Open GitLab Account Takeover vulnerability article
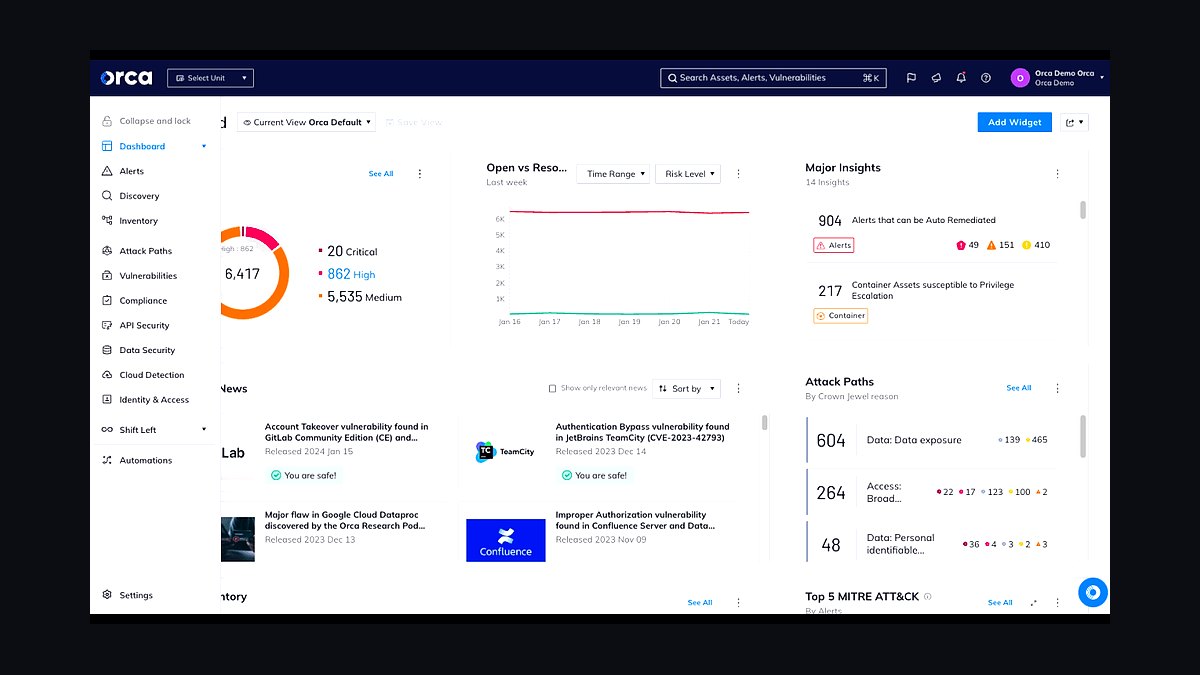1200x675 pixels. coord(346,432)
